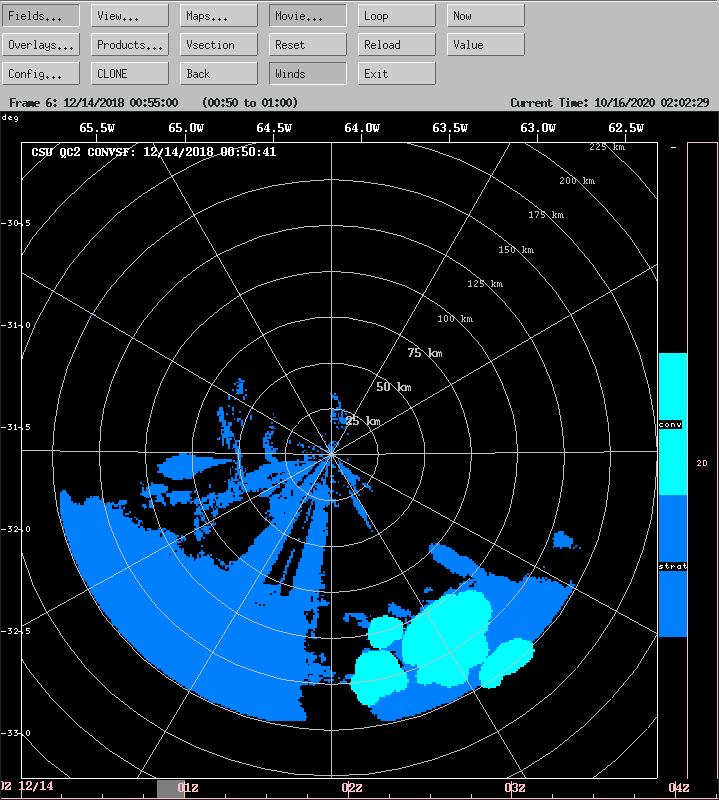Open the Fields... panel

41,16
